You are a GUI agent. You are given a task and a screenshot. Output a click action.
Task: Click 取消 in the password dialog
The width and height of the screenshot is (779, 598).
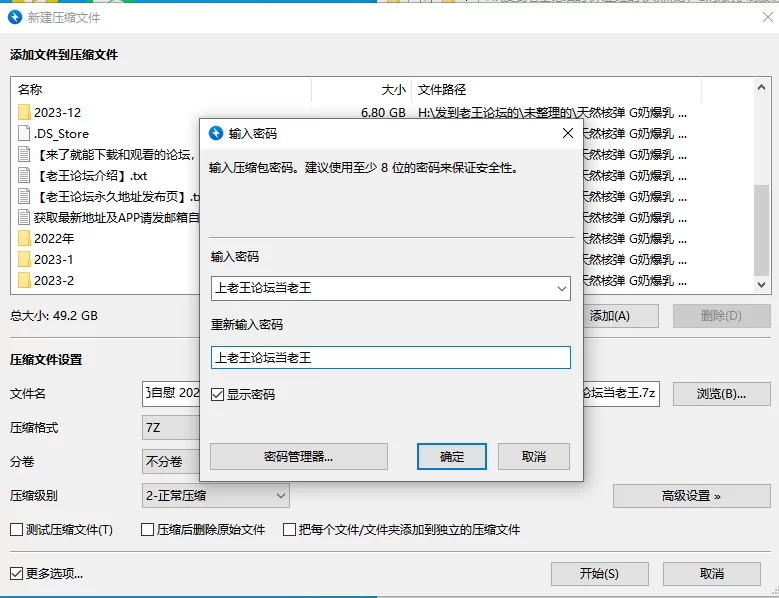pos(534,456)
